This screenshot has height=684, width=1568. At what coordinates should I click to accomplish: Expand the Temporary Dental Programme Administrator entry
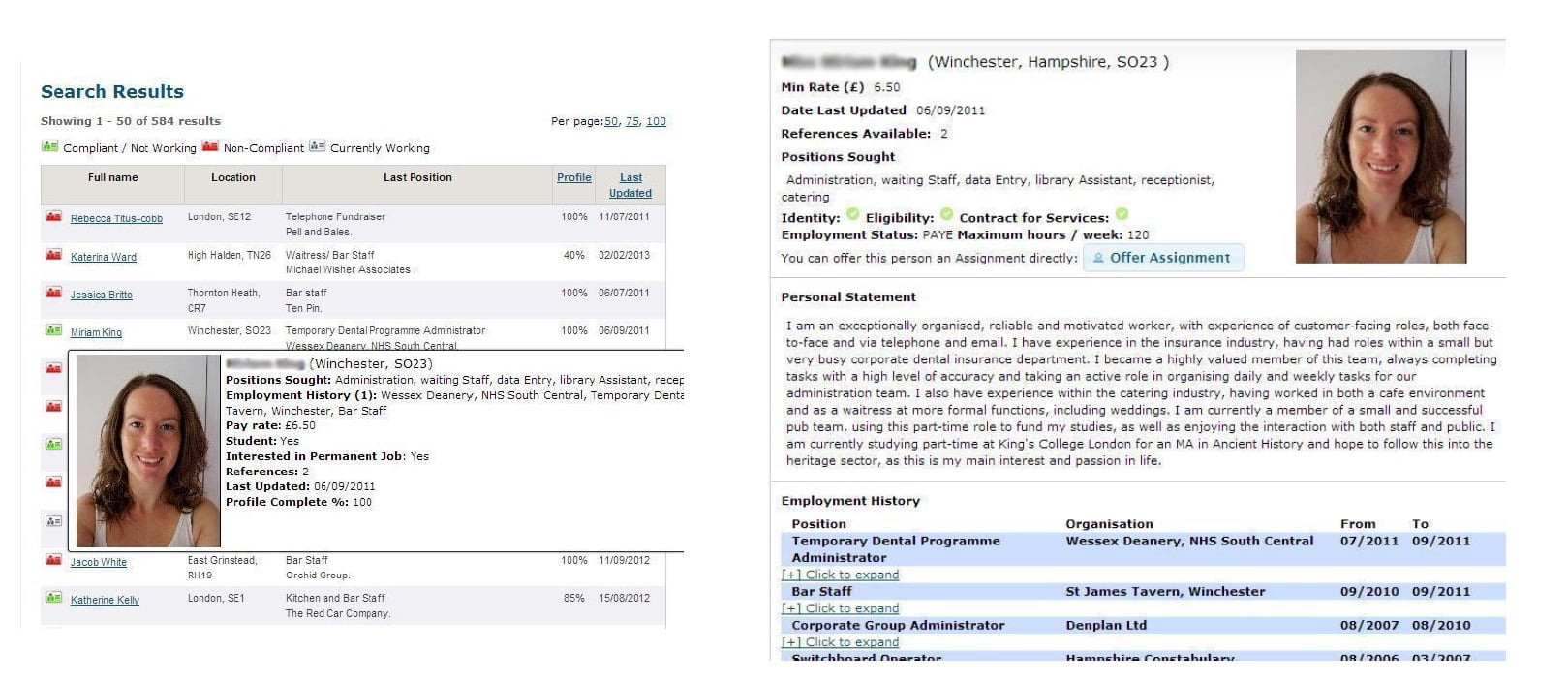(x=840, y=575)
